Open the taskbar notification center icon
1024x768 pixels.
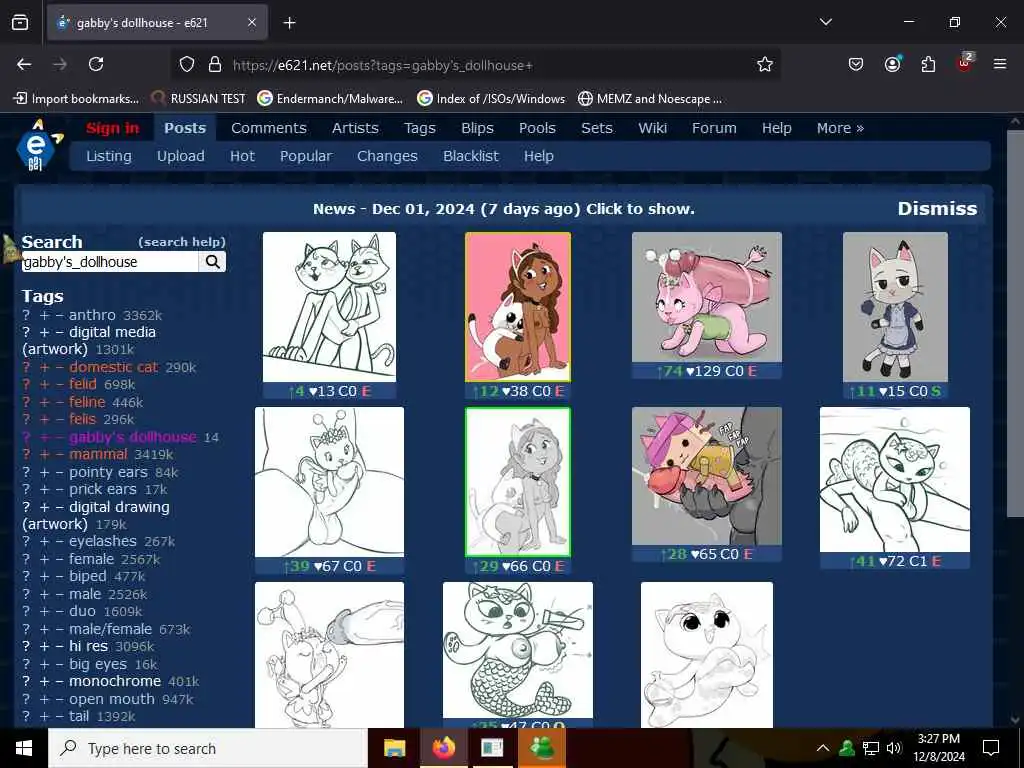[991, 748]
